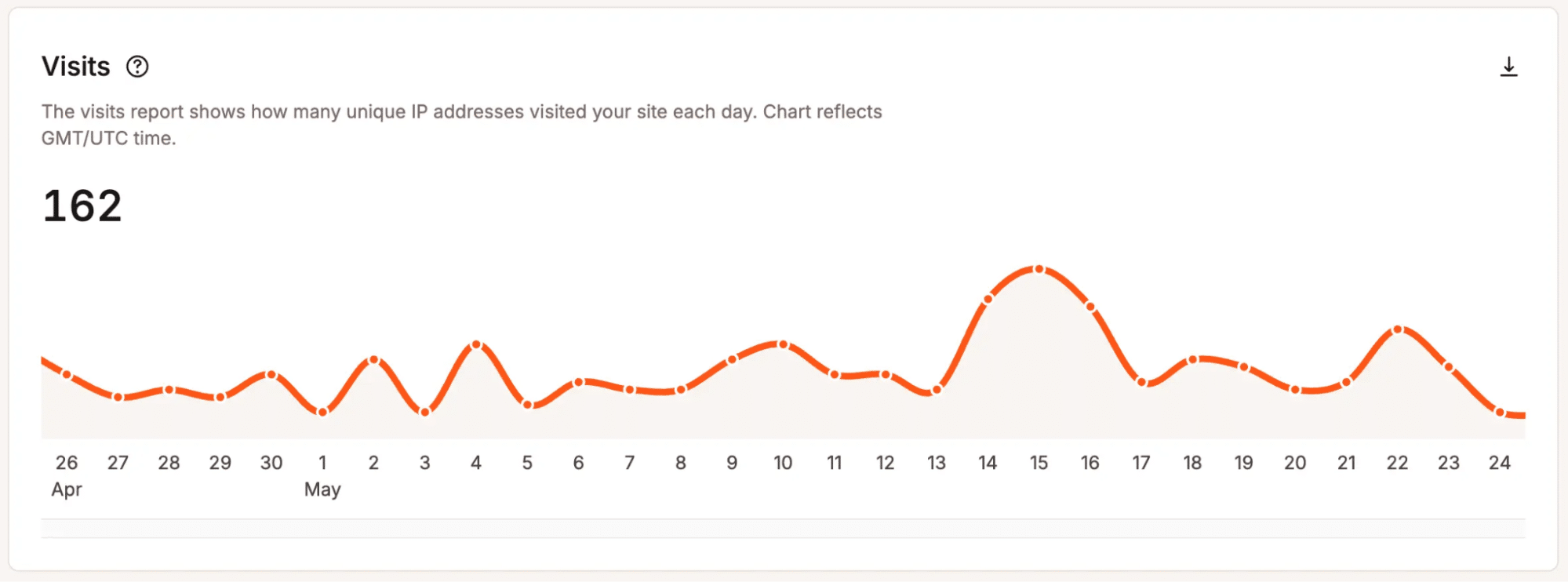The width and height of the screenshot is (1568, 582).
Task: Select the date label 15 on the axis
Action: tap(1039, 463)
